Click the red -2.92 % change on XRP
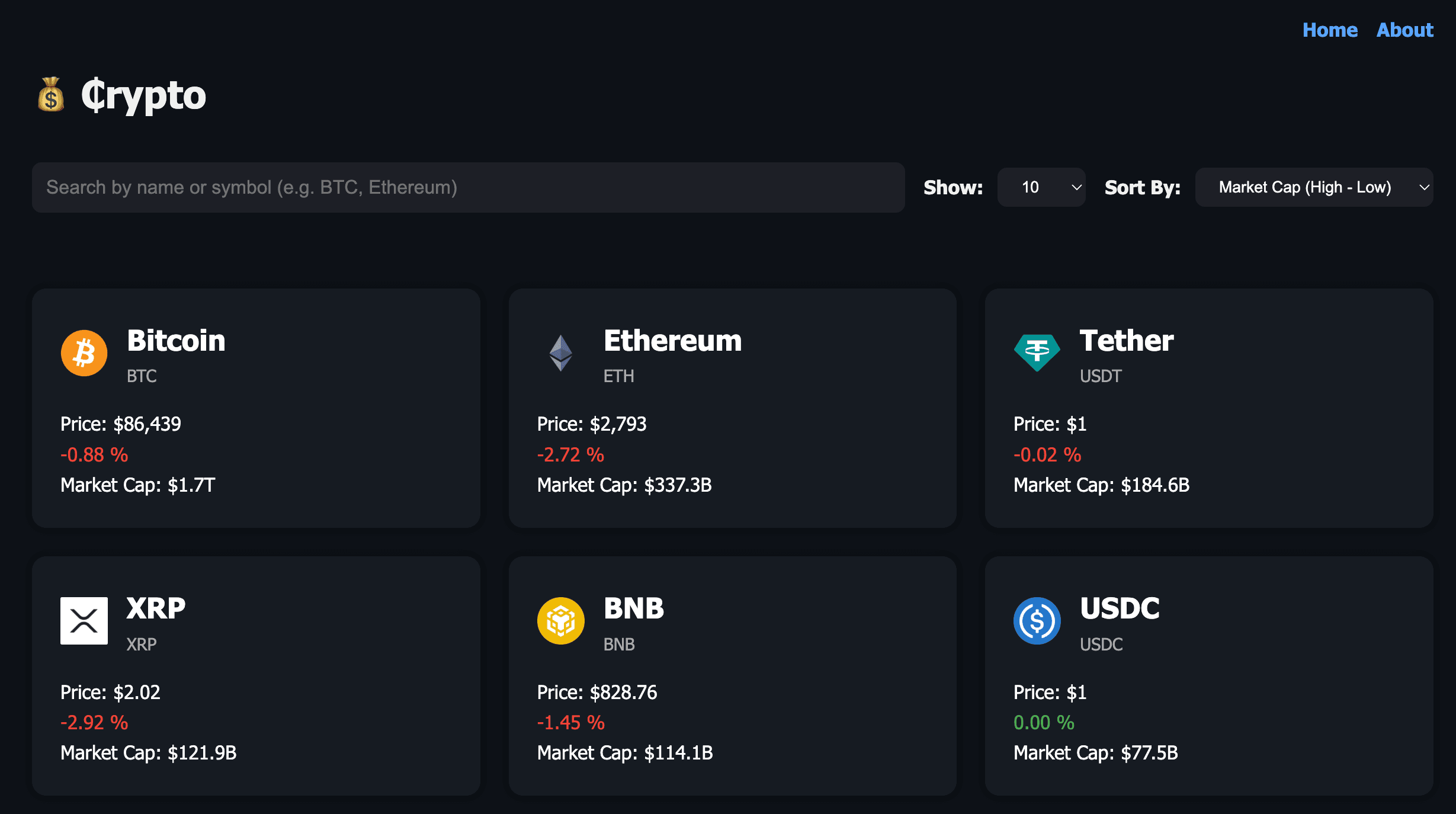 [94, 722]
